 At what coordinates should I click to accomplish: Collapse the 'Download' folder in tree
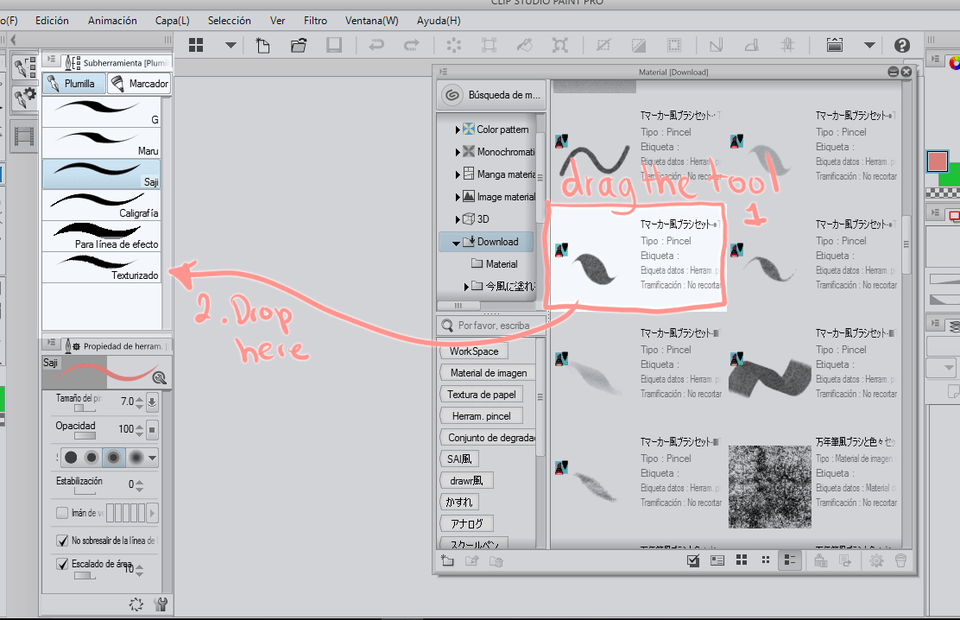coord(456,242)
